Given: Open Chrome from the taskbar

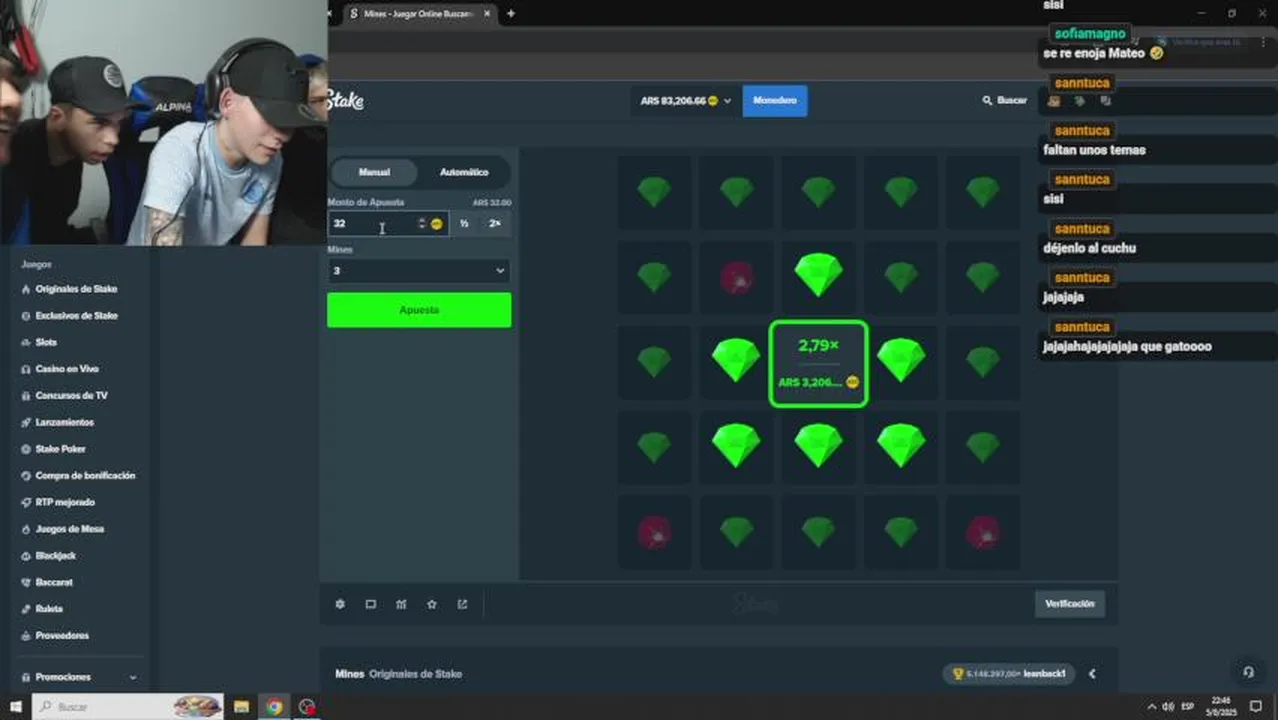Looking at the screenshot, I should (274, 706).
